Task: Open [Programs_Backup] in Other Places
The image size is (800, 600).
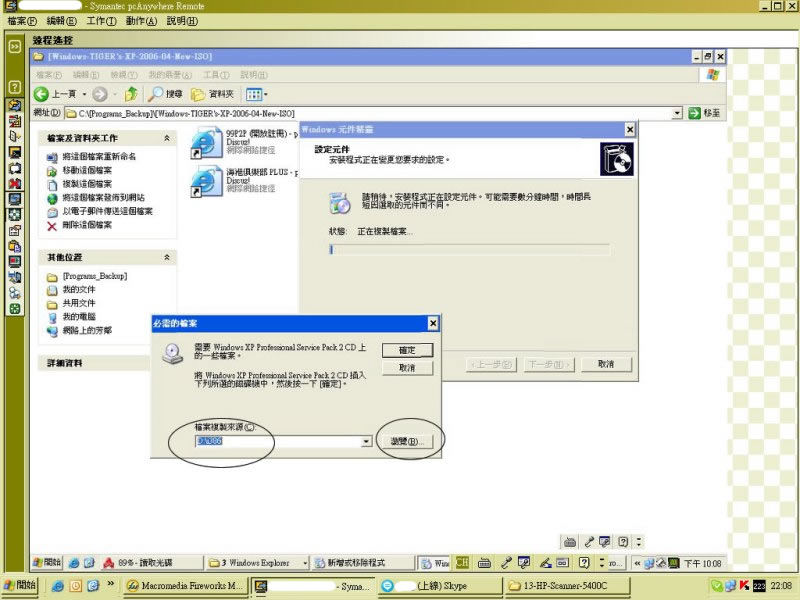Action: [x=94, y=276]
